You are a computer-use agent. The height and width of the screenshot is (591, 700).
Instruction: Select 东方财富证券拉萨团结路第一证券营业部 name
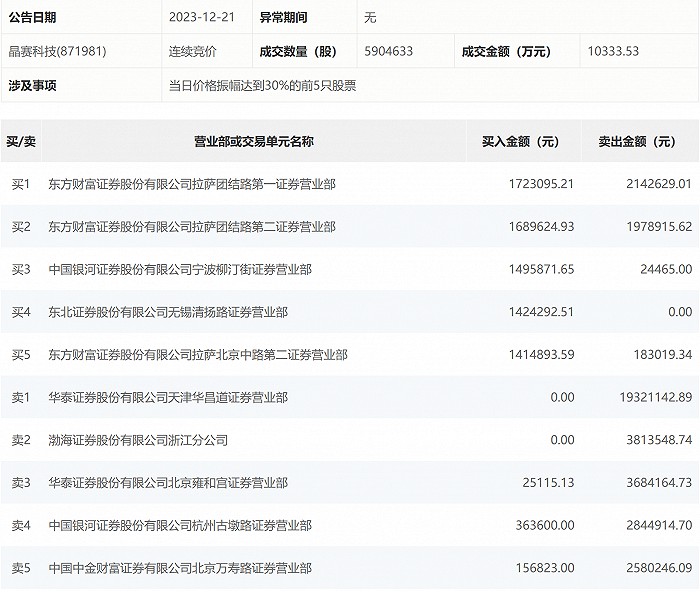pos(192,184)
